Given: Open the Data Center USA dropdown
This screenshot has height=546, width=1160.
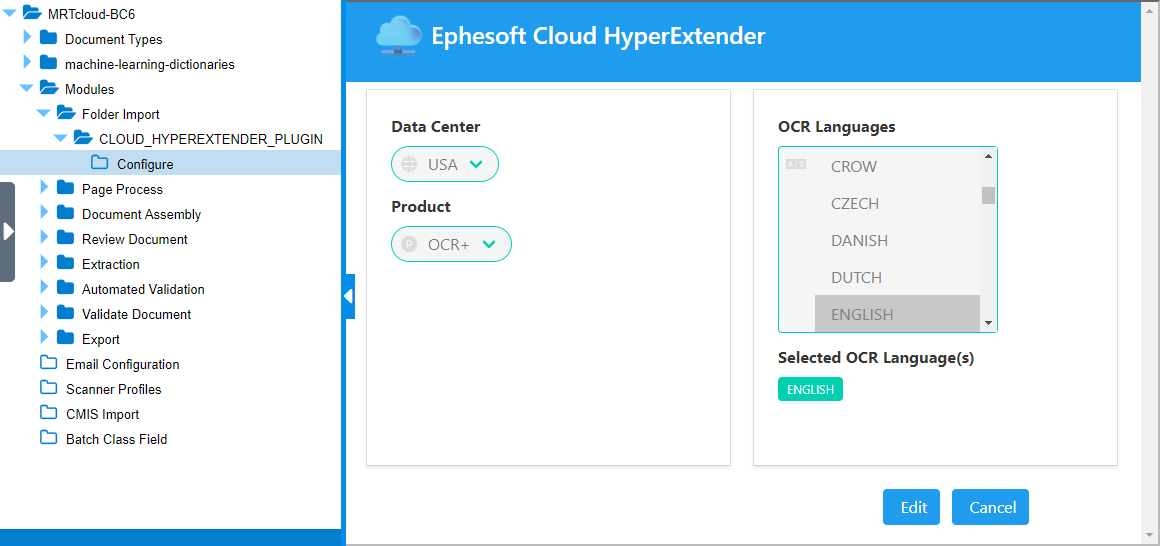Looking at the screenshot, I should coord(445,164).
